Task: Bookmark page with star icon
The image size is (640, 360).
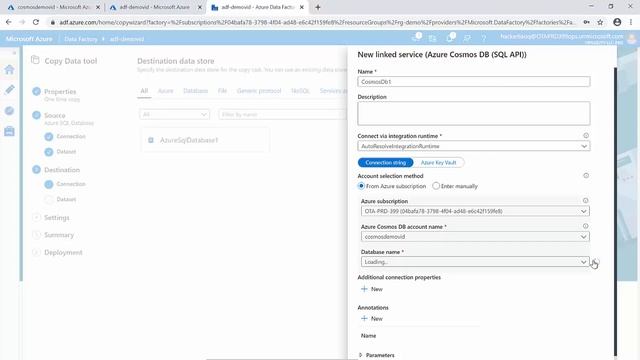Action: pyautogui.click(x=600, y=22)
